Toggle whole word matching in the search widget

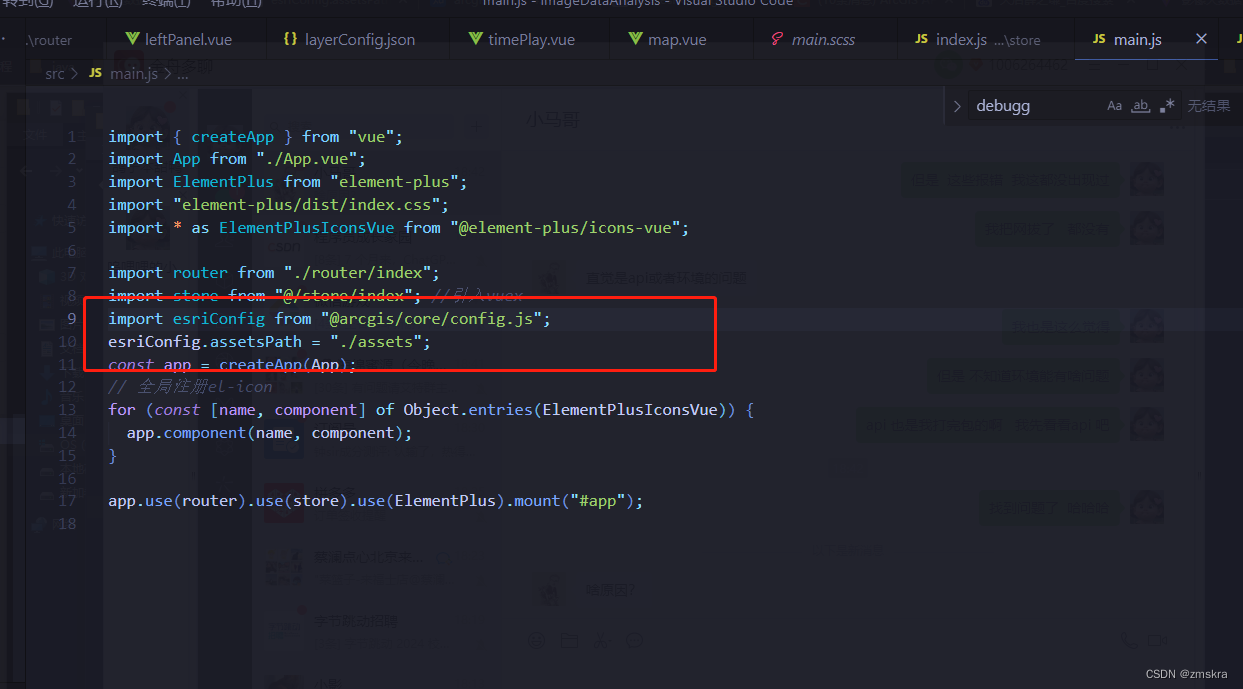[x=1141, y=105]
